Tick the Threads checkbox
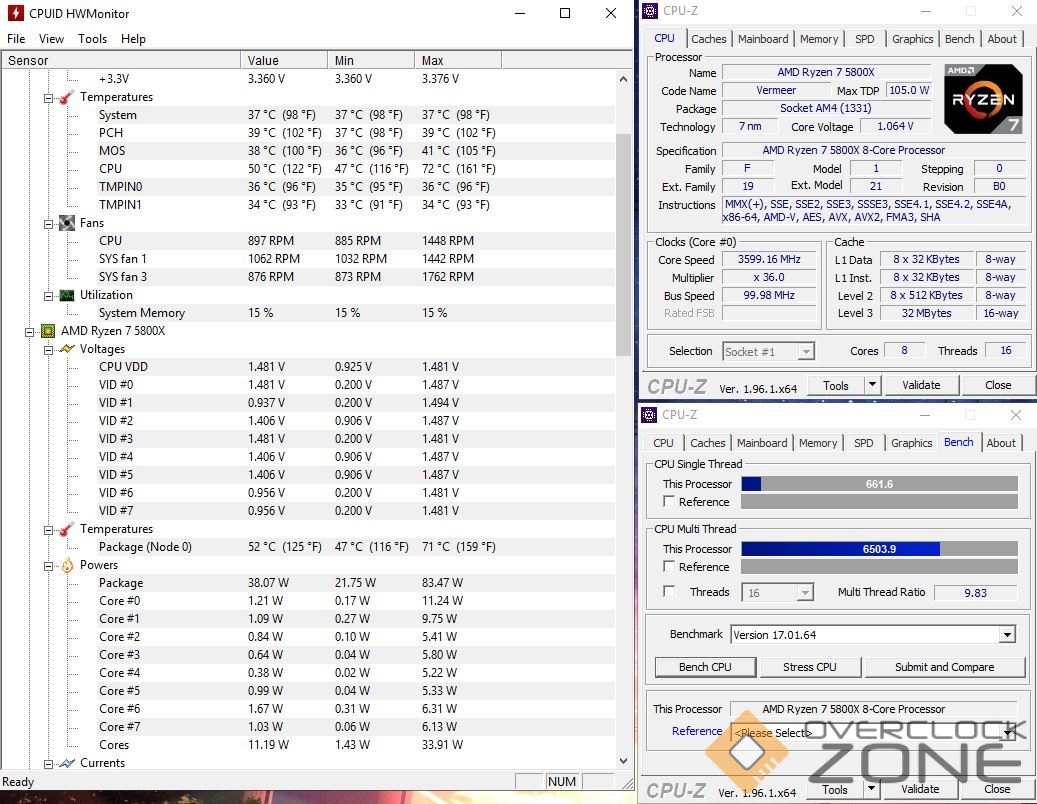The height and width of the screenshot is (804, 1037). tap(670, 592)
